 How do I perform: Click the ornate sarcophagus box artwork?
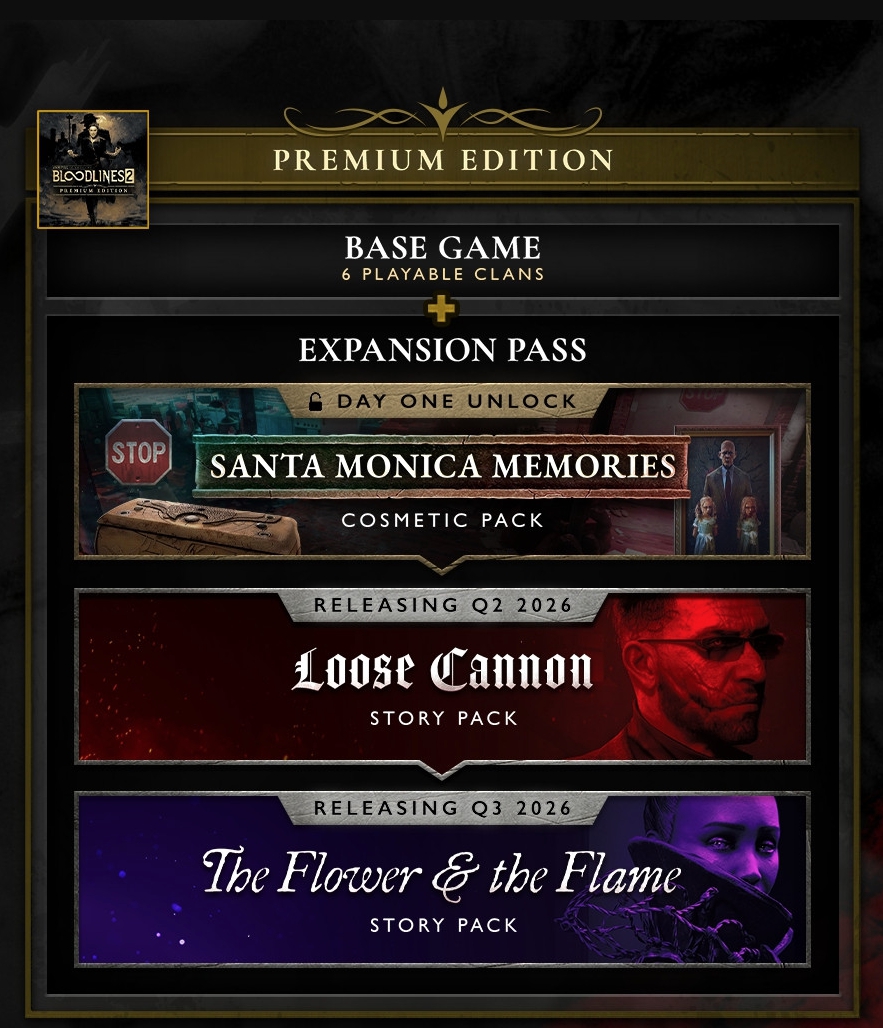pos(197,527)
